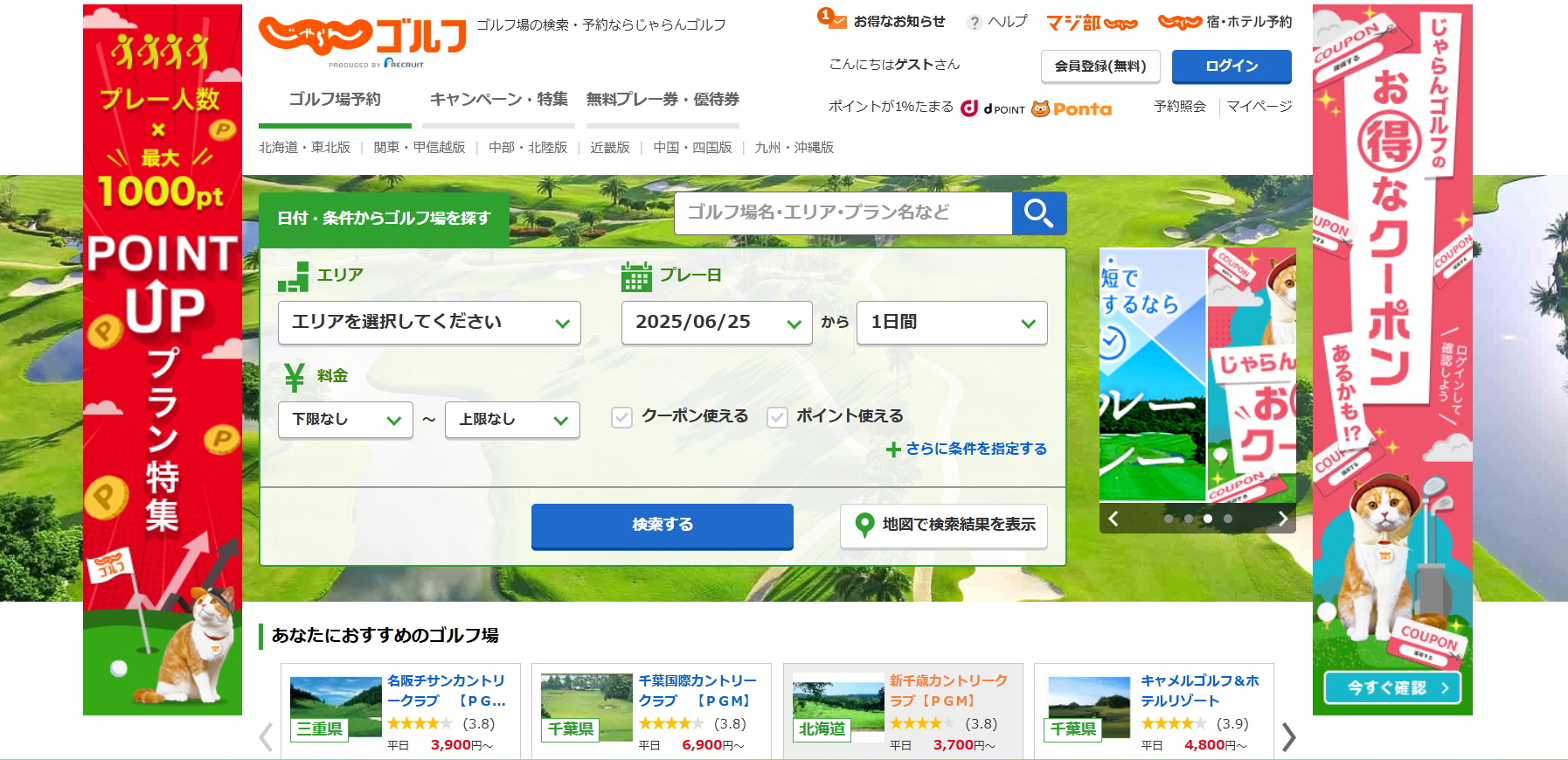Open 千葉国際カントリークラブ course card
This screenshot has height=760, width=1568.
pos(651,712)
